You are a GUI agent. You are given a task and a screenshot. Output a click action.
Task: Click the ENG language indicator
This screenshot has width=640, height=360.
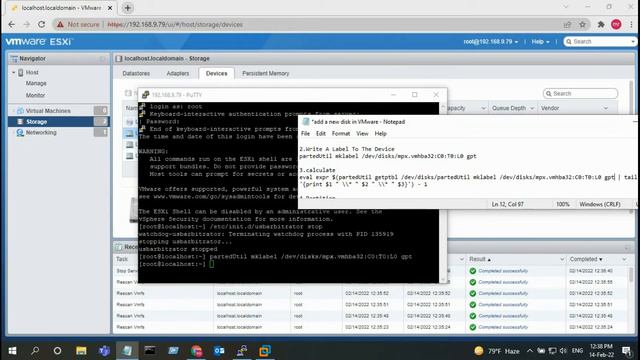577,351
